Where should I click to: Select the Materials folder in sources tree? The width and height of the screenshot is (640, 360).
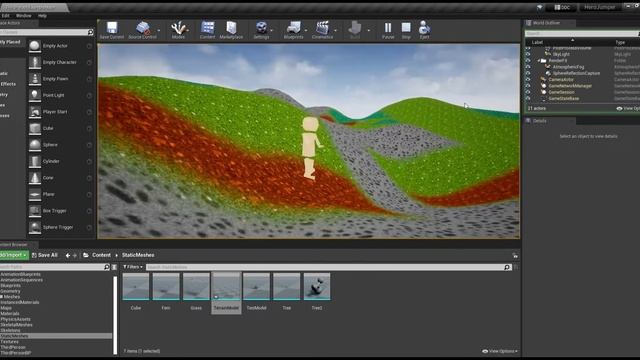tap(10, 314)
